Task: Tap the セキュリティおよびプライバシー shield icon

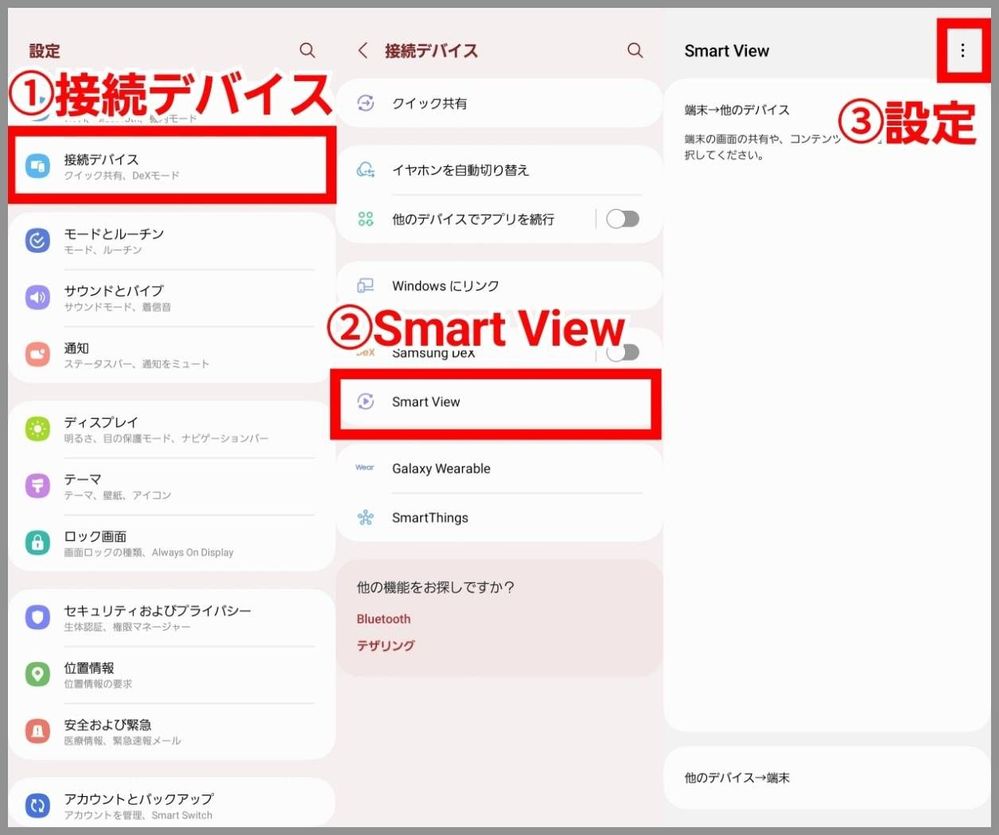Action: (x=38, y=617)
